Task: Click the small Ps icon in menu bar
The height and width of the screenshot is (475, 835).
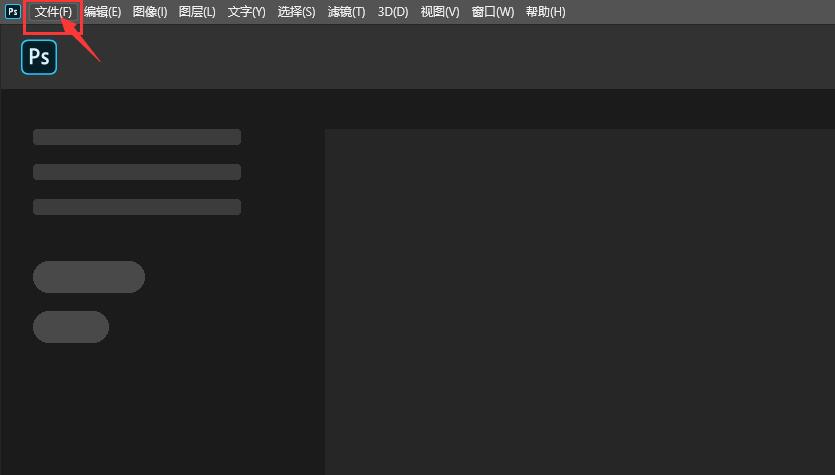Action: pyautogui.click(x=13, y=11)
